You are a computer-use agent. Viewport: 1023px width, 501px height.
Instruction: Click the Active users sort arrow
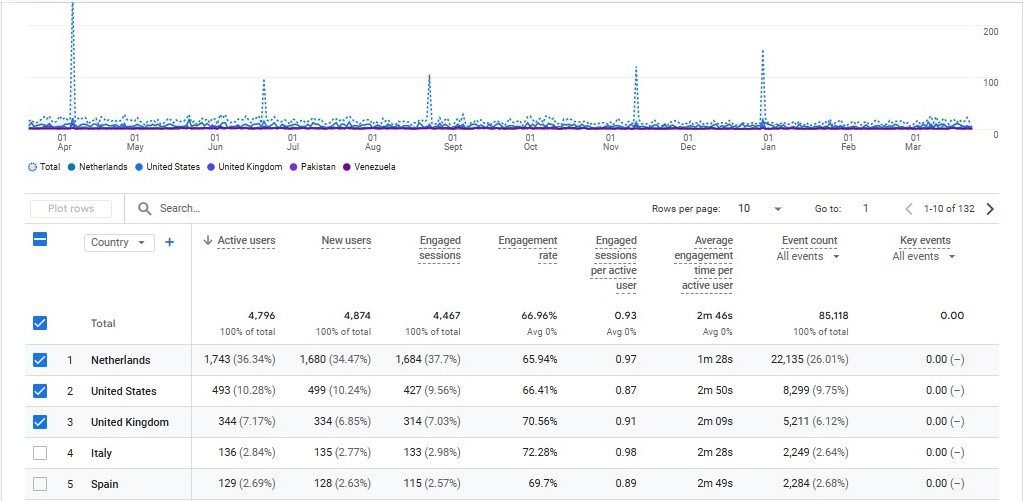point(207,240)
